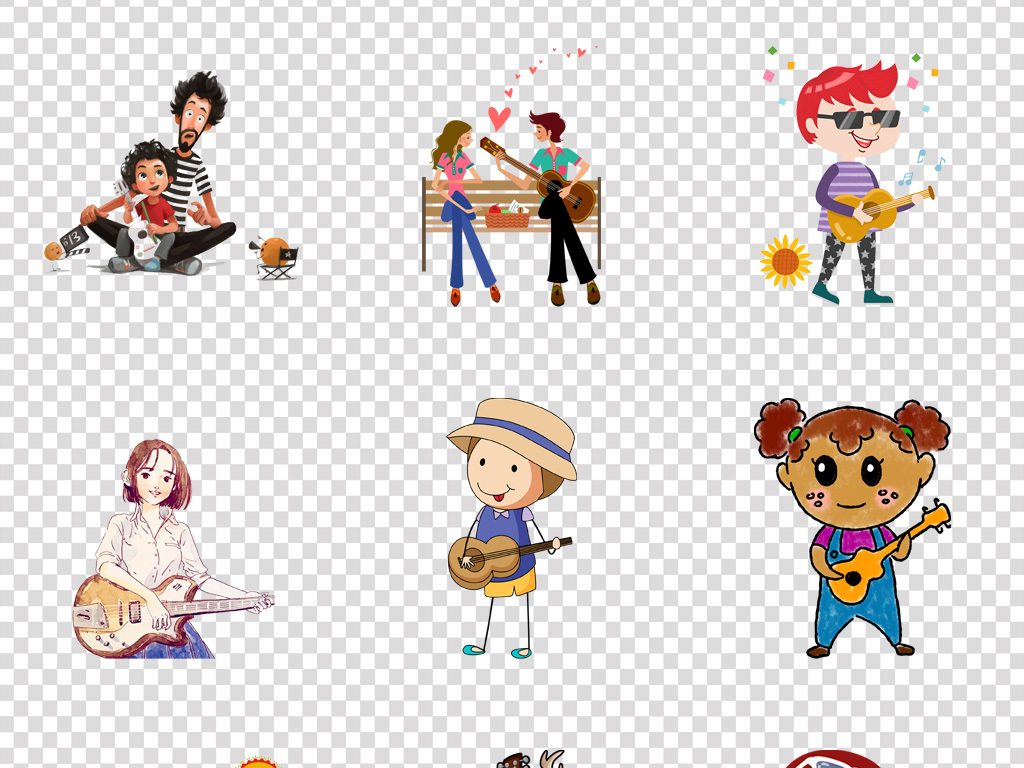The height and width of the screenshot is (768, 1024).
Task: Click the boy's straw hat
Action: 513,433
